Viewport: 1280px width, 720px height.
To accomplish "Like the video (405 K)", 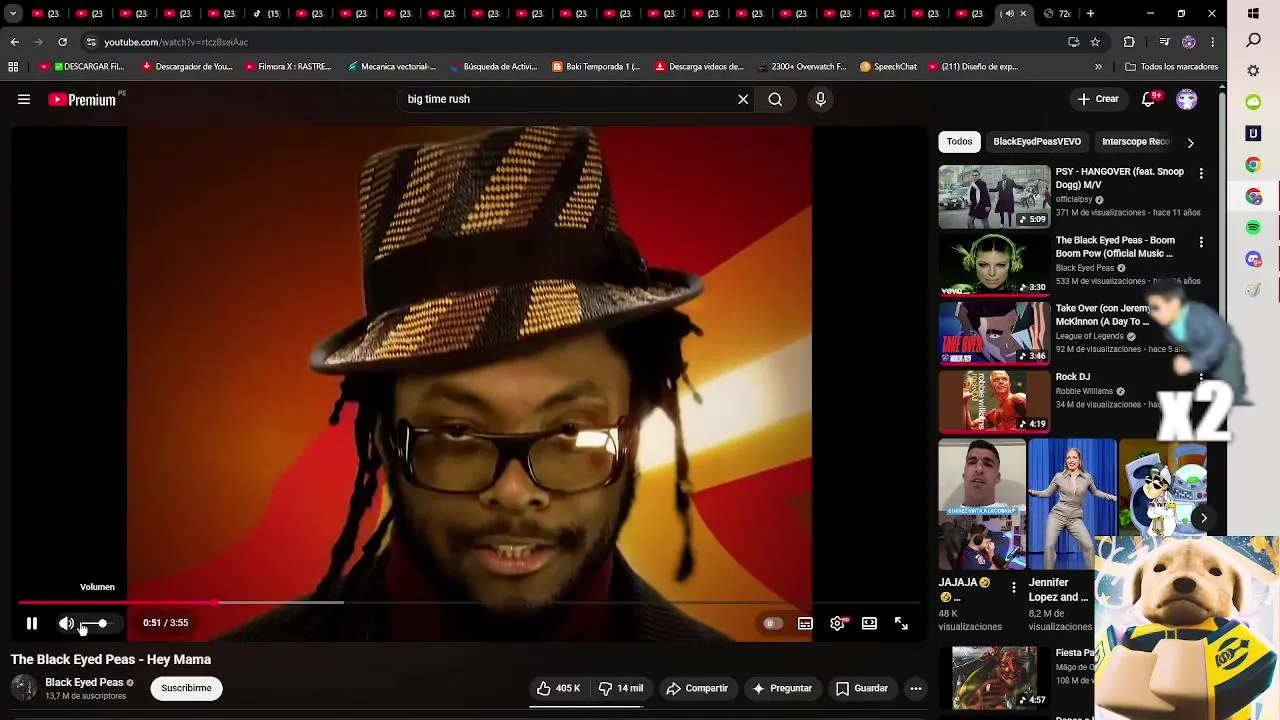I will (558, 688).
